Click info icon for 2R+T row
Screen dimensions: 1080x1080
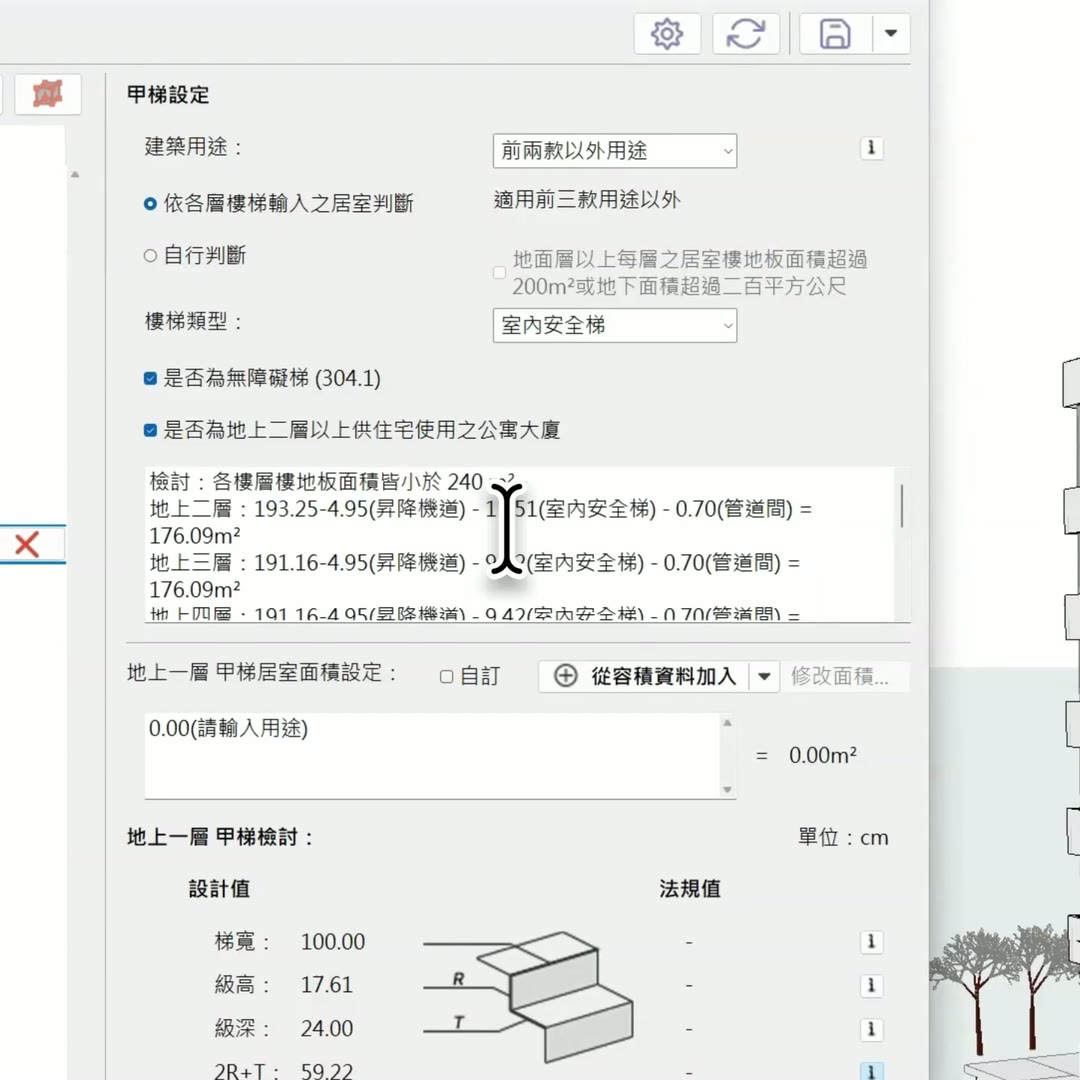[871, 1071]
